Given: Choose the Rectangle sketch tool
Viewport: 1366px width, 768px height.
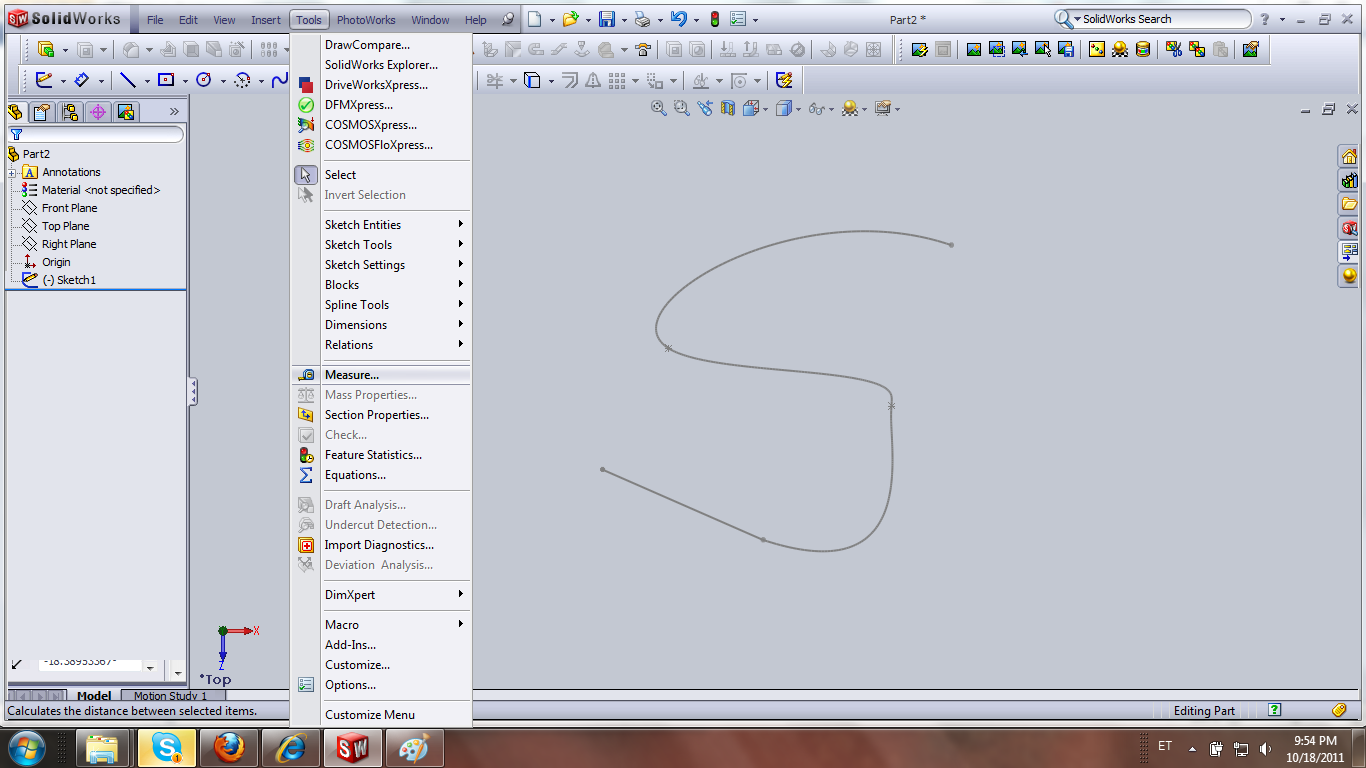Looking at the screenshot, I should click(x=166, y=80).
